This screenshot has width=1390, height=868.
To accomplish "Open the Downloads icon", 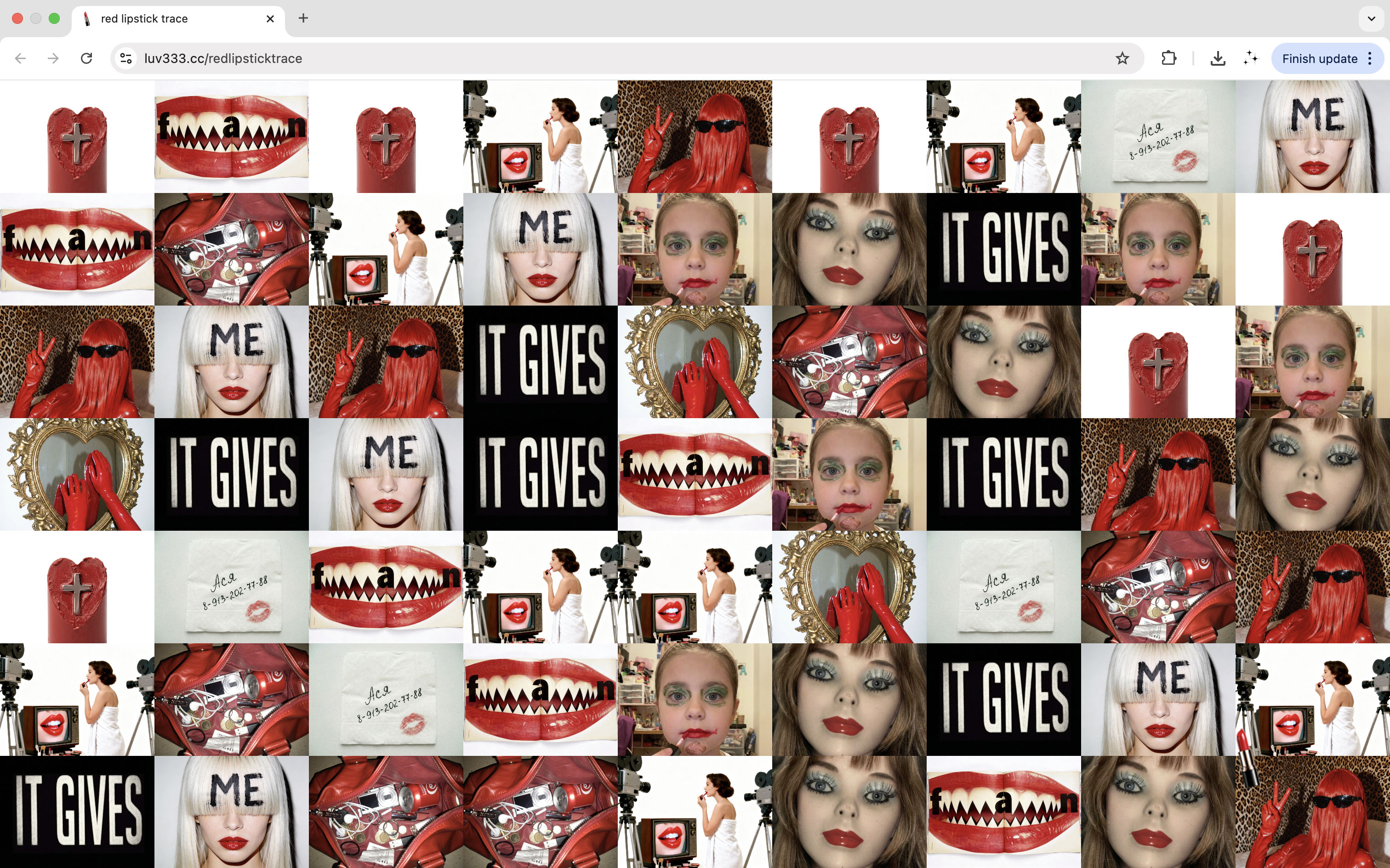I will click(1217, 58).
